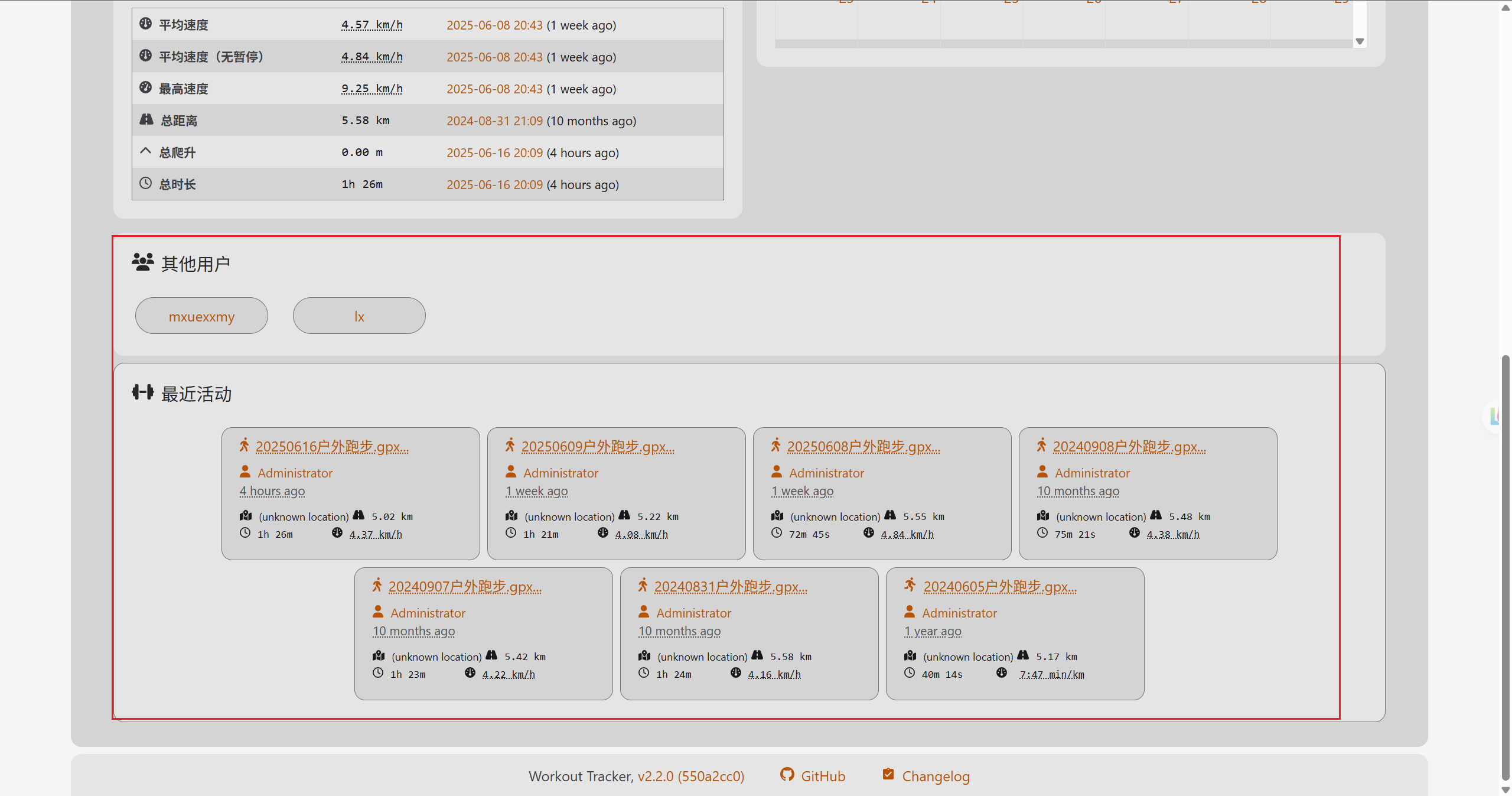
Task: Click 5.58 km total distance value in table
Action: (x=366, y=121)
